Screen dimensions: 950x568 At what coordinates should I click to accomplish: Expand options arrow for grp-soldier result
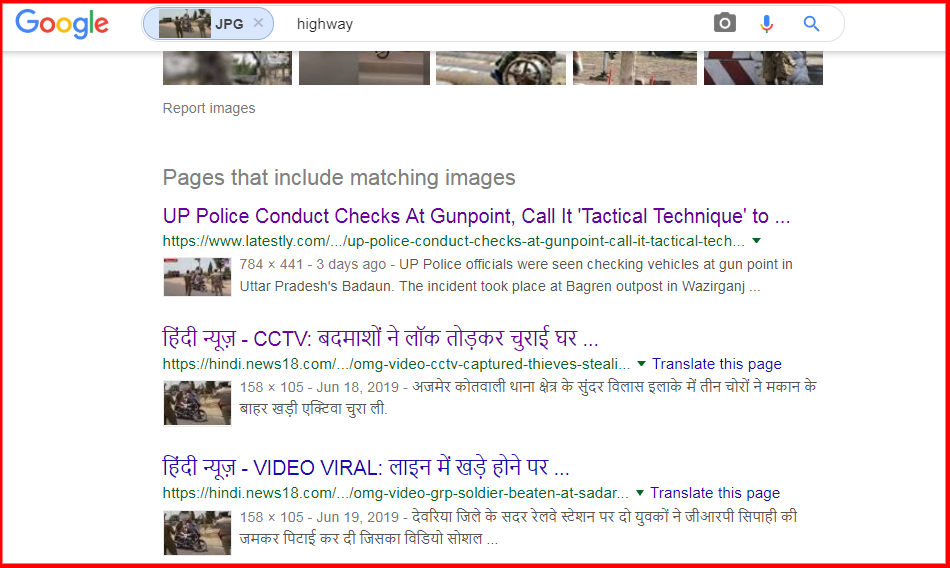pos(639,493)
